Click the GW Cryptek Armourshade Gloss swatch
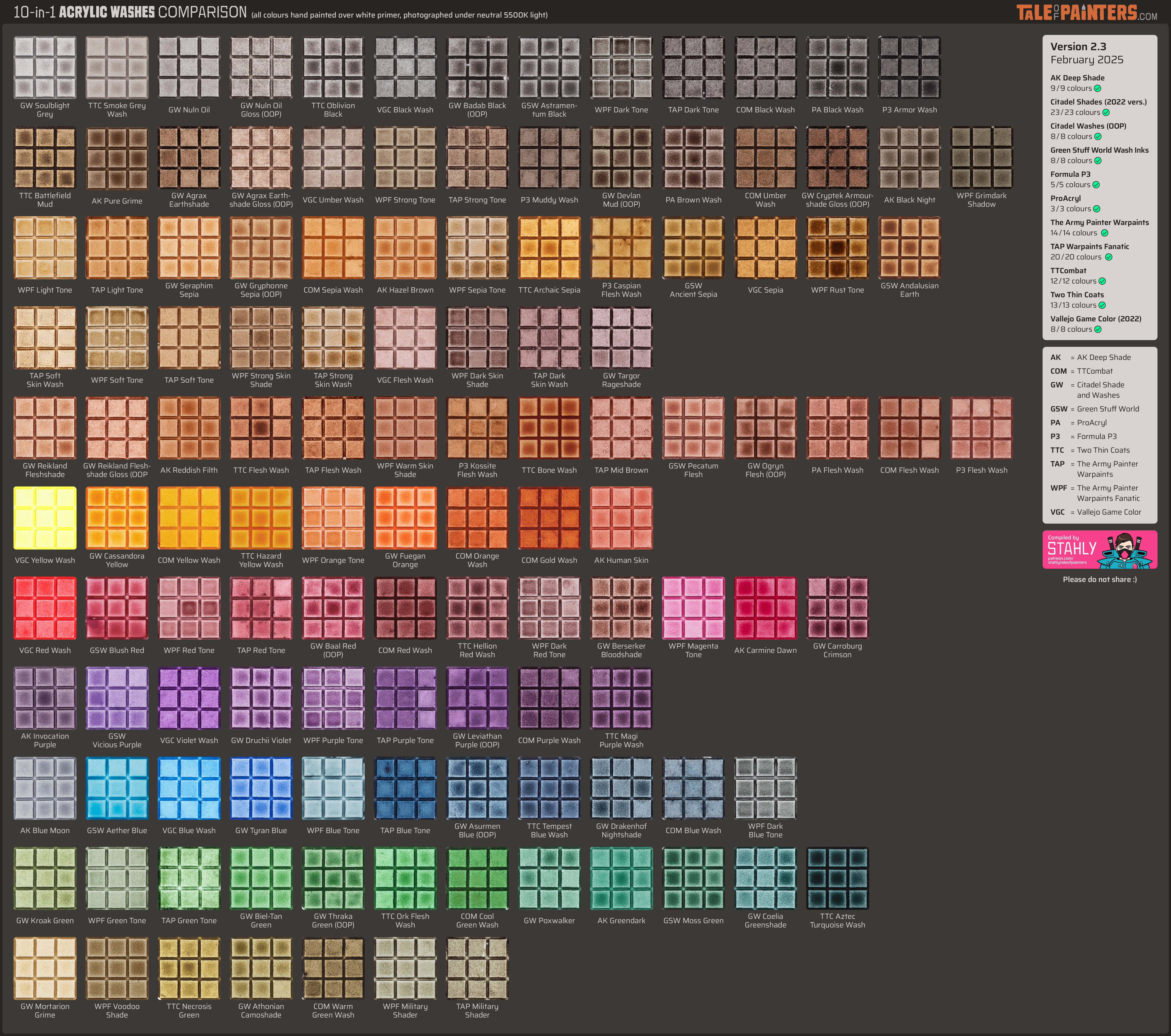 [837, 158]
